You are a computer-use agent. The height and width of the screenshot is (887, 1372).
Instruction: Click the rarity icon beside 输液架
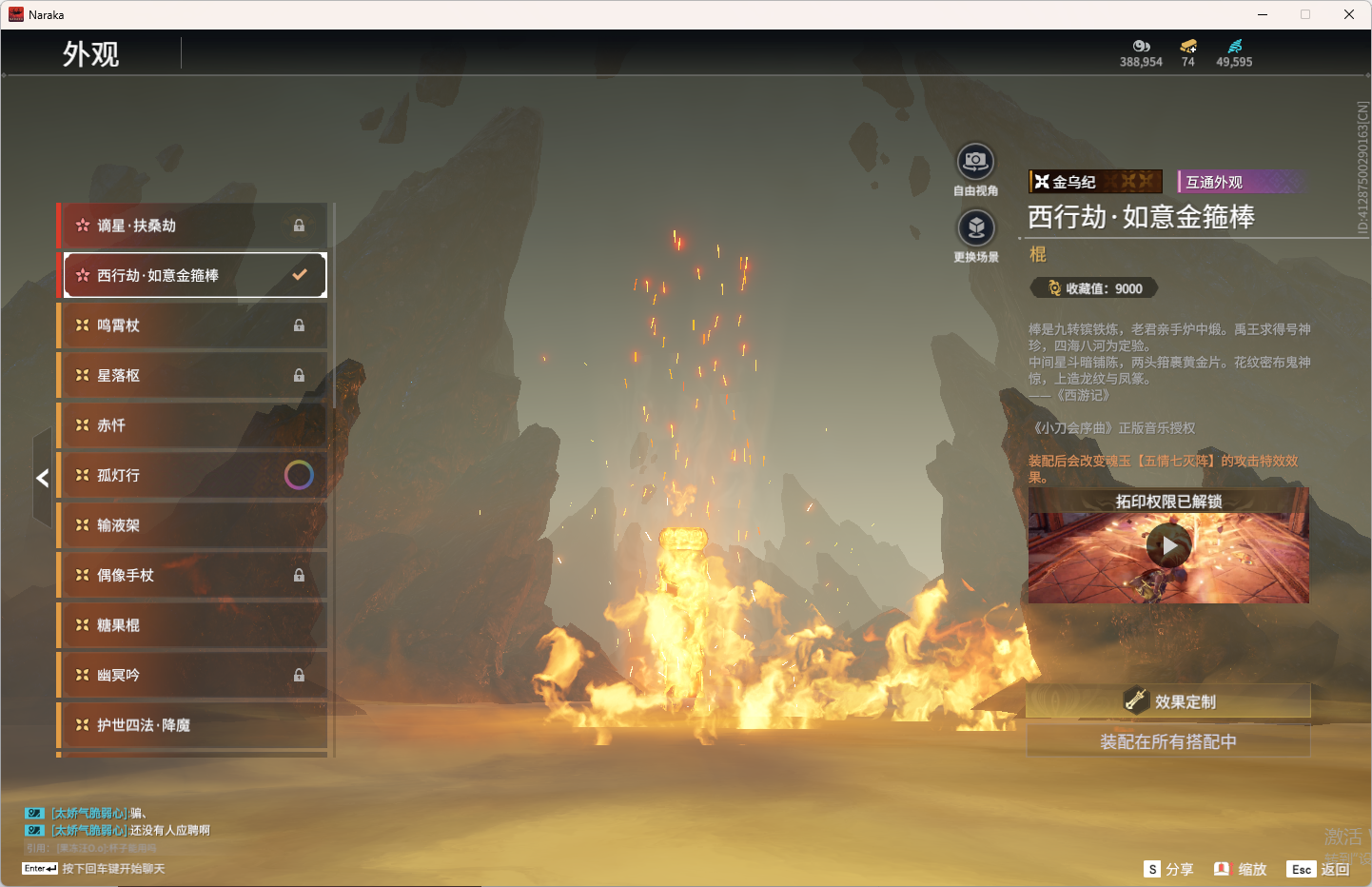point(83,525)
